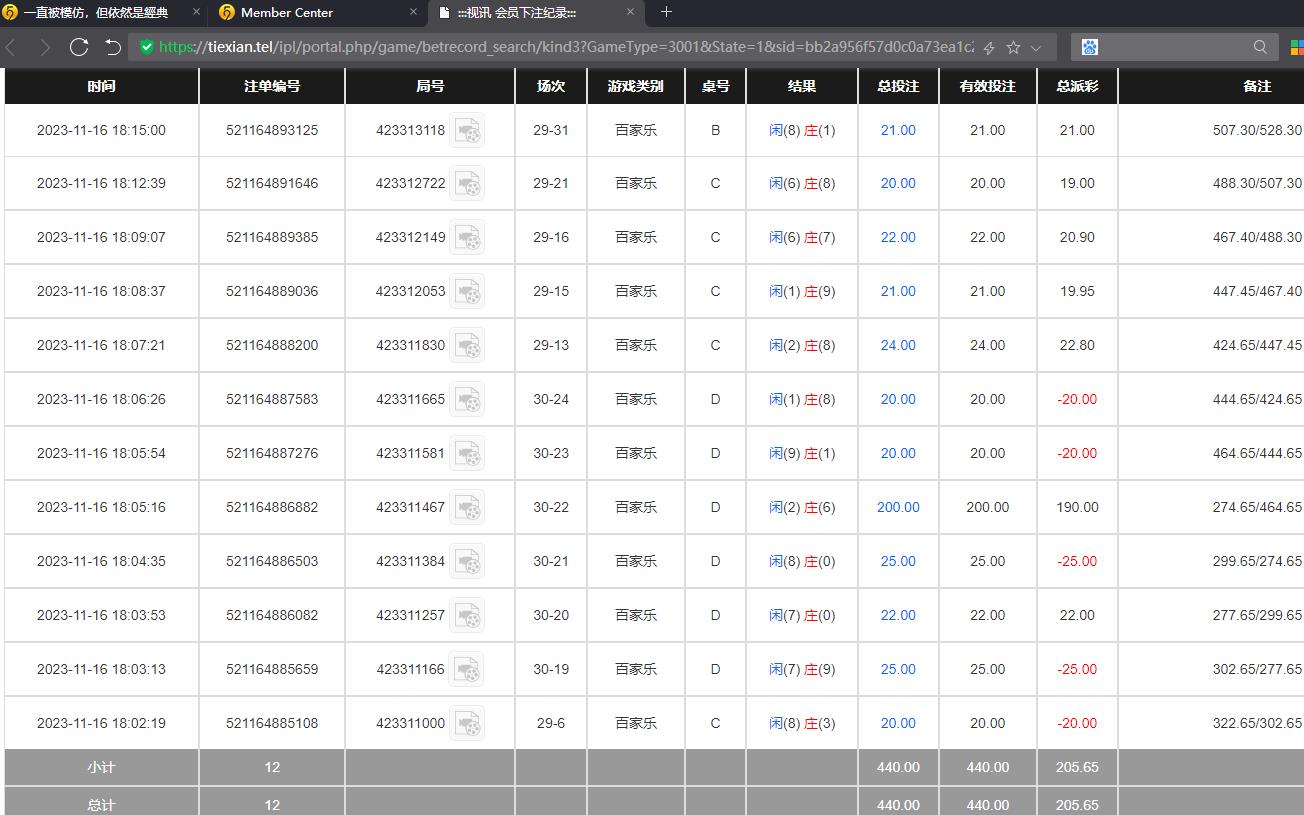Open the colored apps grid icon

click(x=1296, y=47)
